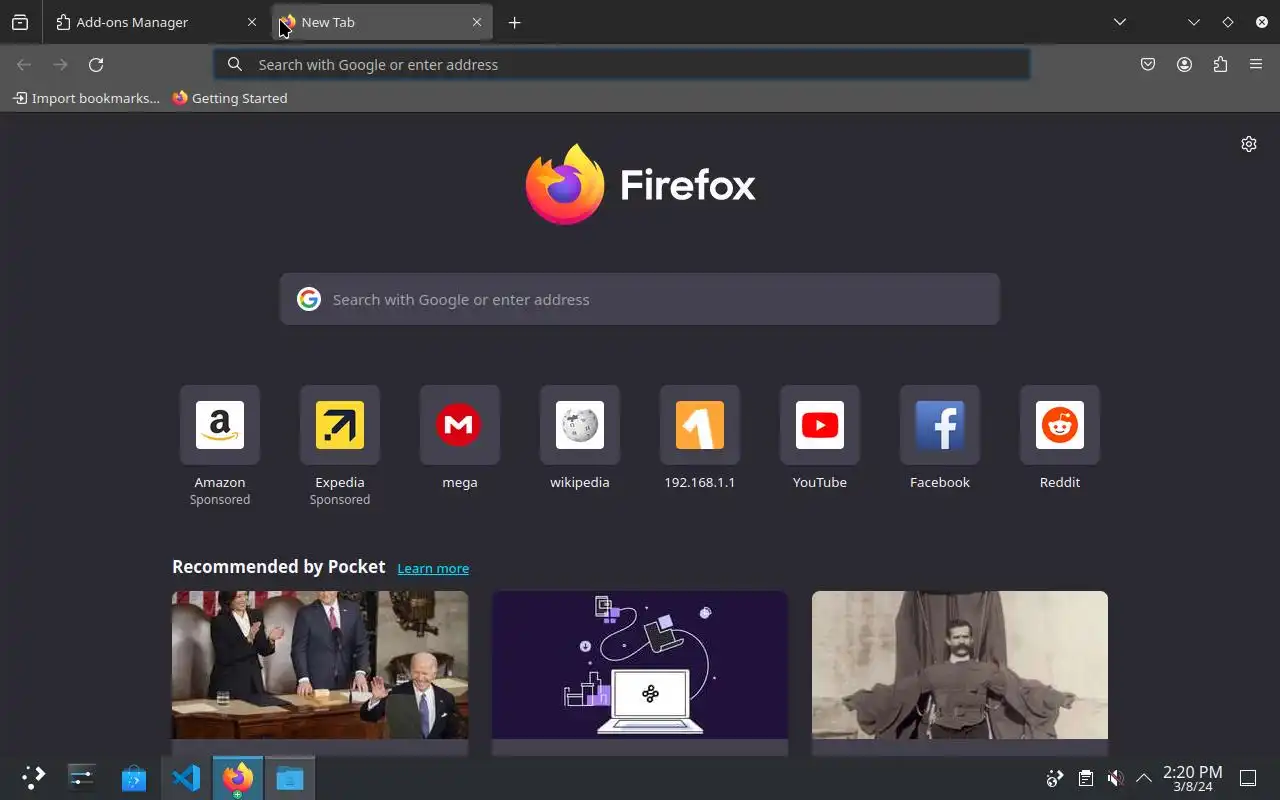Open Dolphin file manager from taskbar
1280x800 pixels.
click(290, 777)
